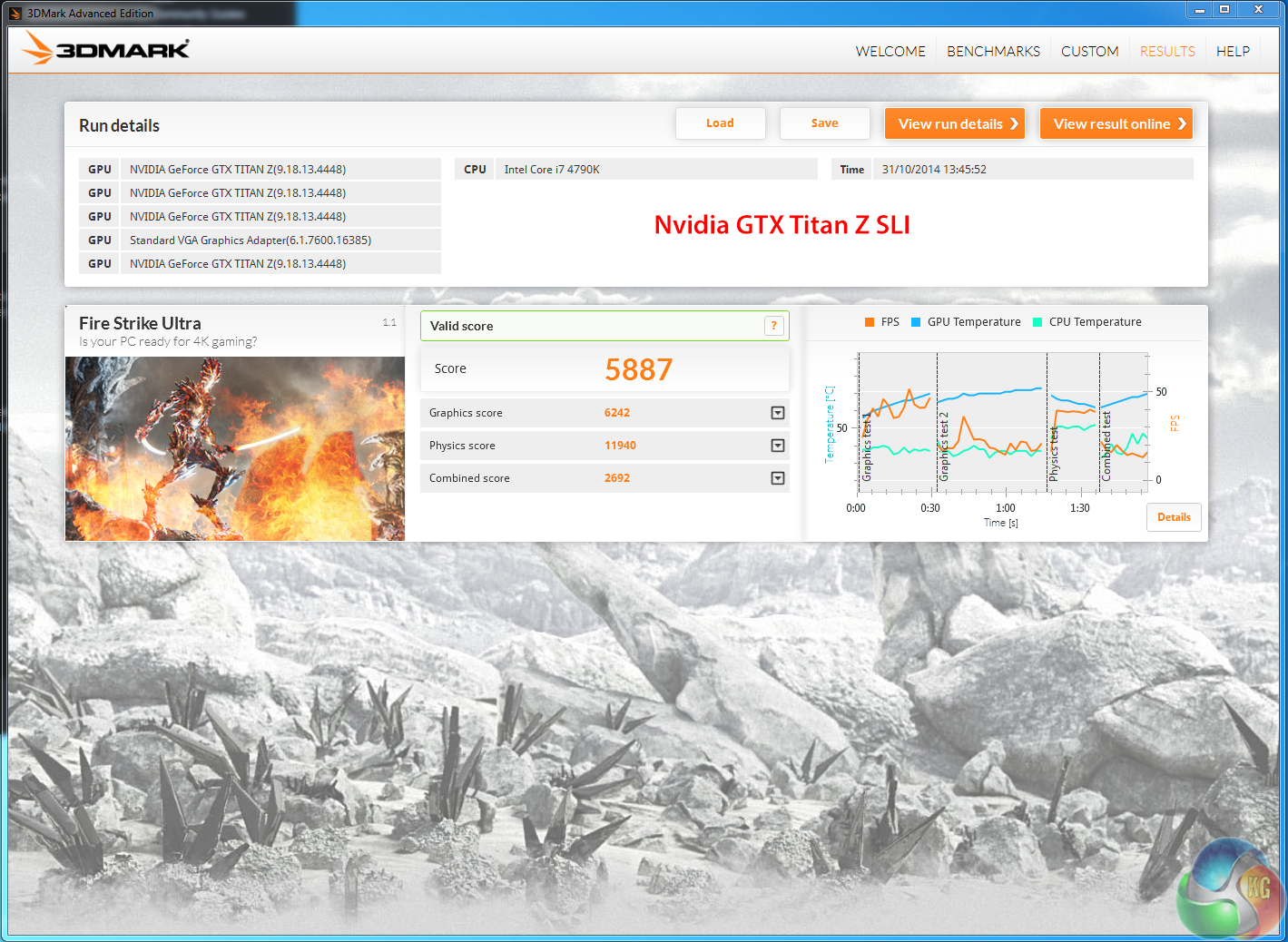Viewport: 1288px width, 942px height.
Task: Open View result online
Action: (1116, 124)
